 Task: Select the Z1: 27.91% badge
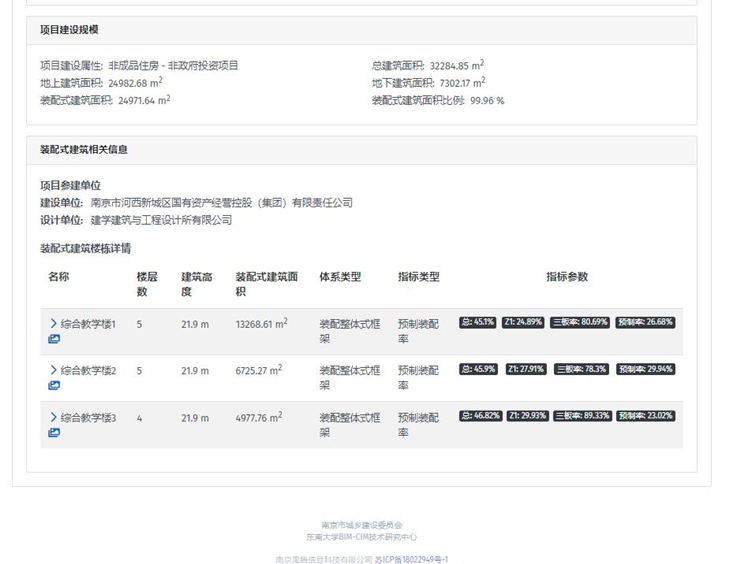[x=525, y=369]
